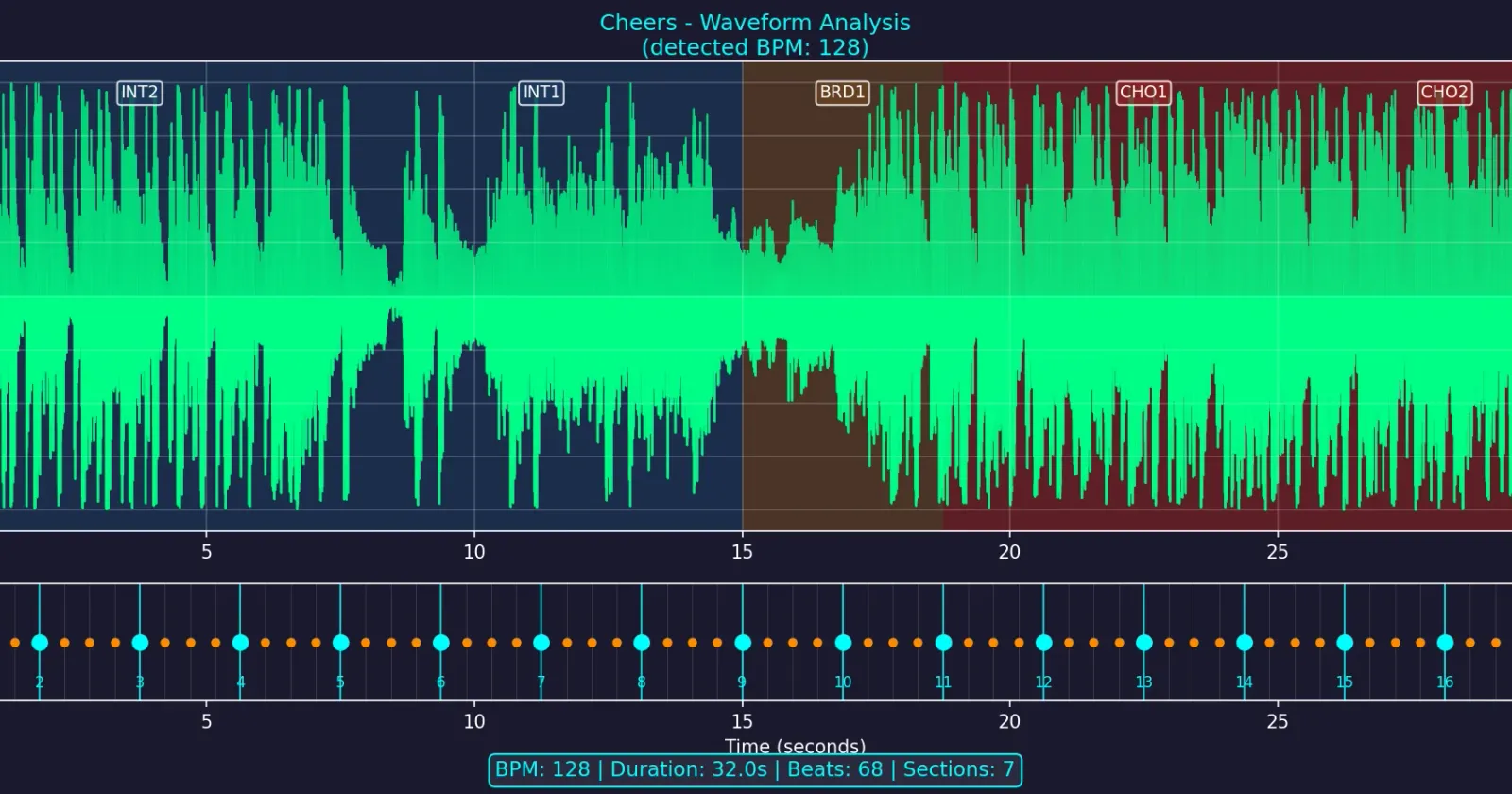Click downbeat marker for bar 15

[x=1345, y=643]
